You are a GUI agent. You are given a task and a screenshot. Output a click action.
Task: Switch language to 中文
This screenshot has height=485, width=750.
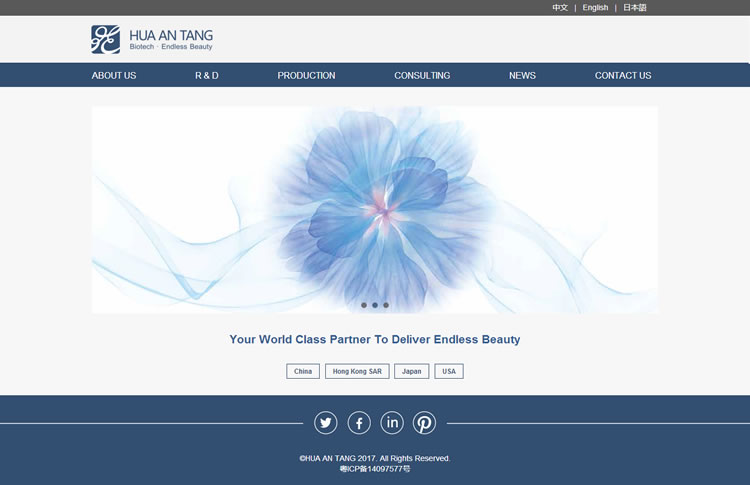560,8
